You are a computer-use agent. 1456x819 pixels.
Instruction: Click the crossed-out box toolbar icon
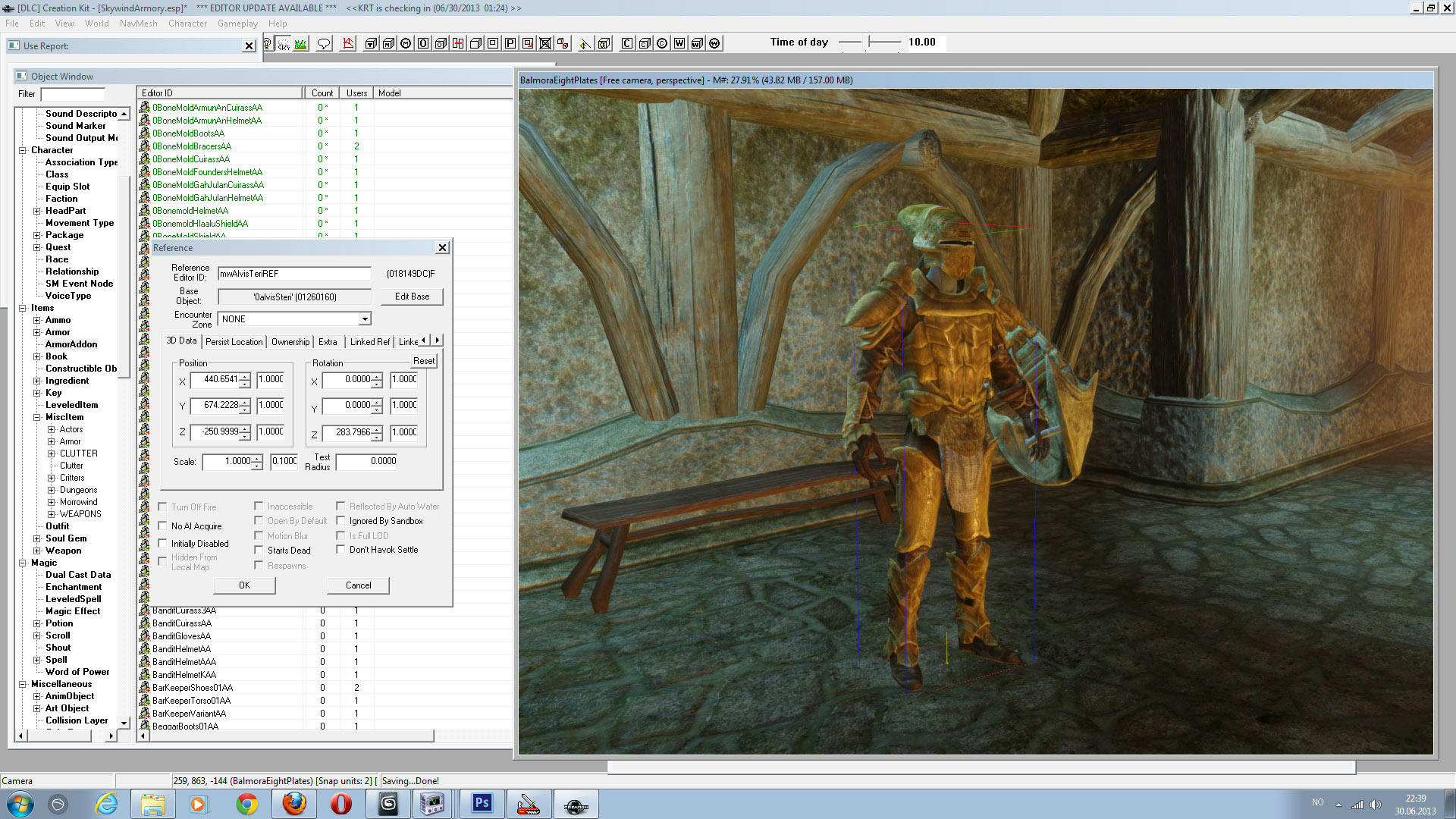click(x=545, y=43)
